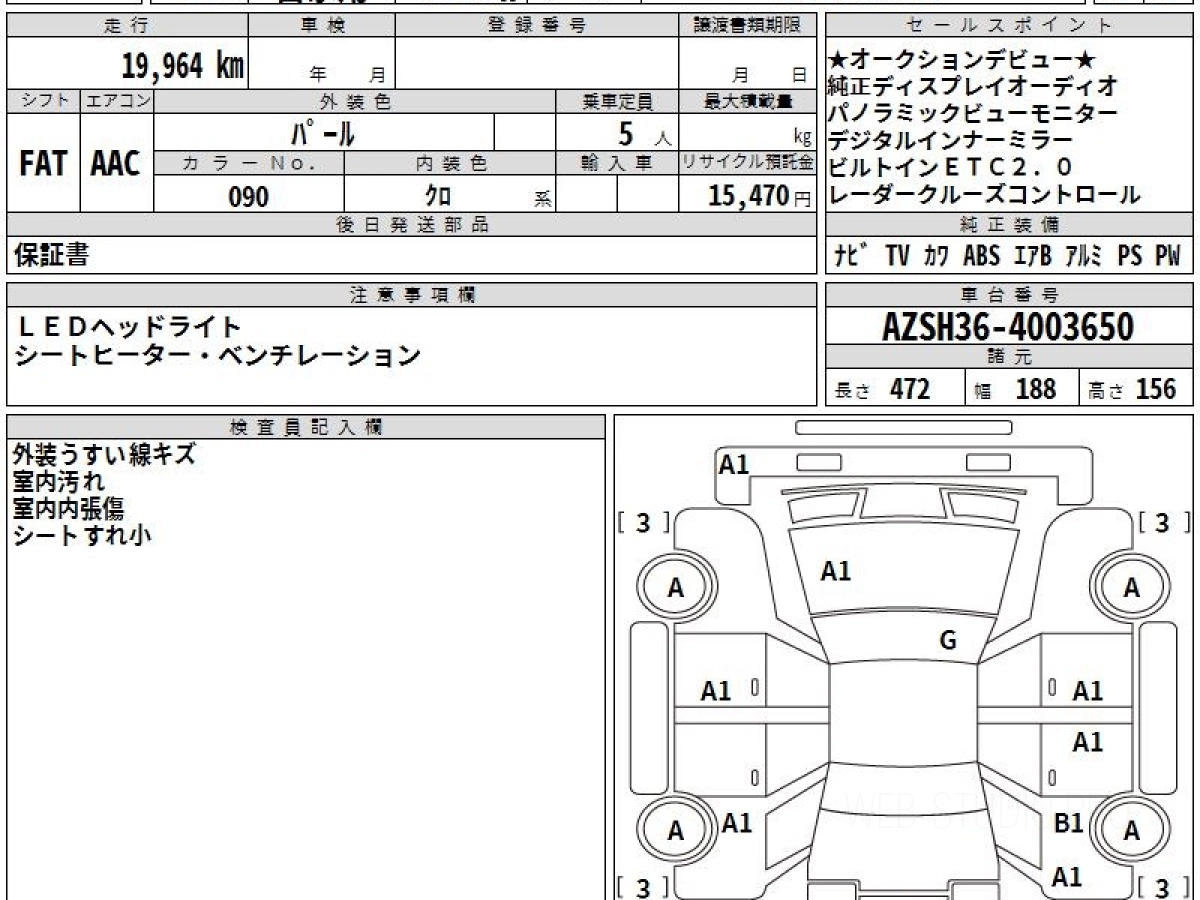Click the ★オークションデビュー★ line
The width and height of the screenshot is (1200, 900).
pos(963,61)
